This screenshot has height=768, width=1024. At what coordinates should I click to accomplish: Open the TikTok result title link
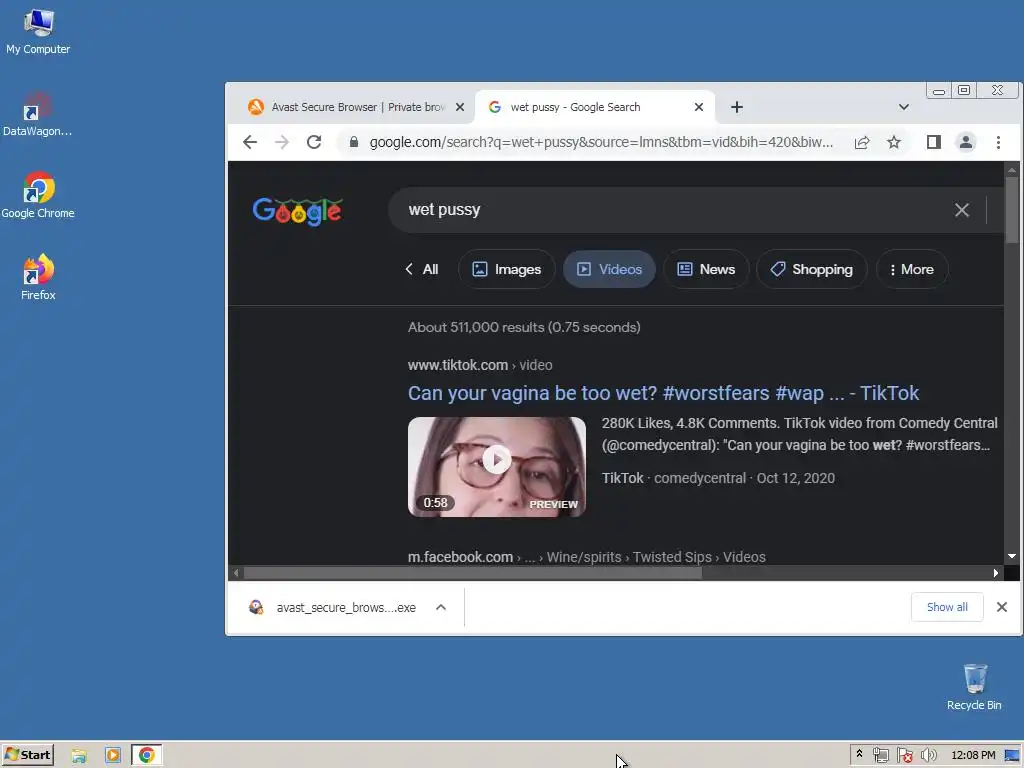pyautogui.click(x=663, y=393)
